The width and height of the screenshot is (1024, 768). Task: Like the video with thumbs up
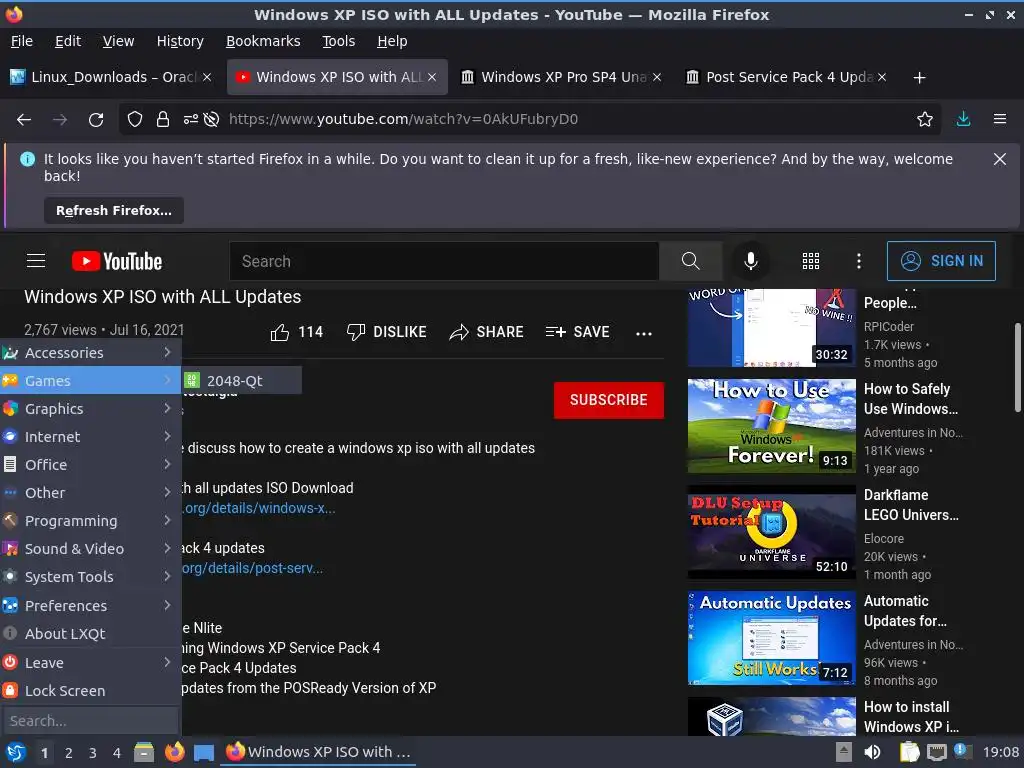pyautogui.click(x=296, y=332)
